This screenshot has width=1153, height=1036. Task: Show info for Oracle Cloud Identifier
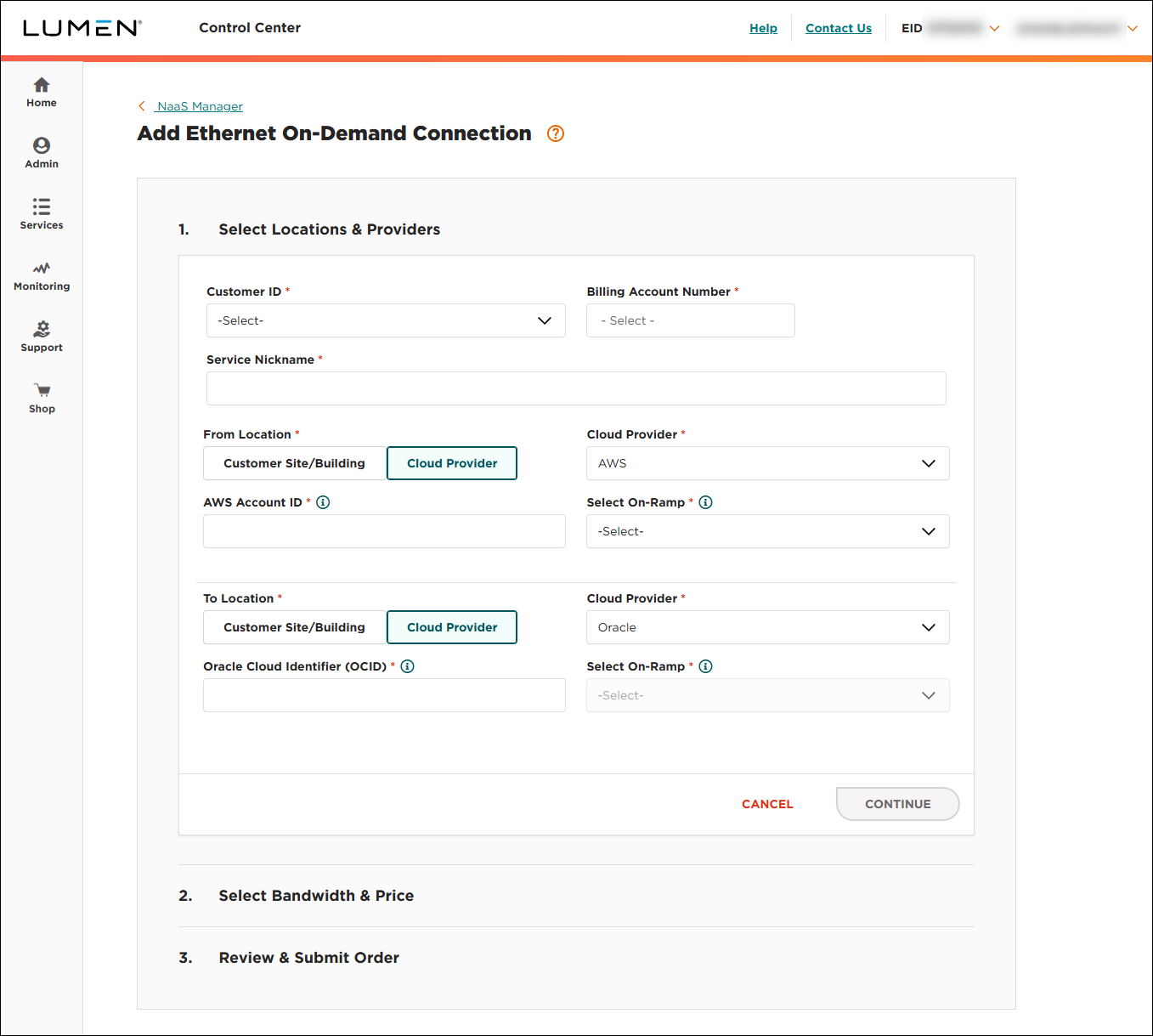(x=407, y=666)
